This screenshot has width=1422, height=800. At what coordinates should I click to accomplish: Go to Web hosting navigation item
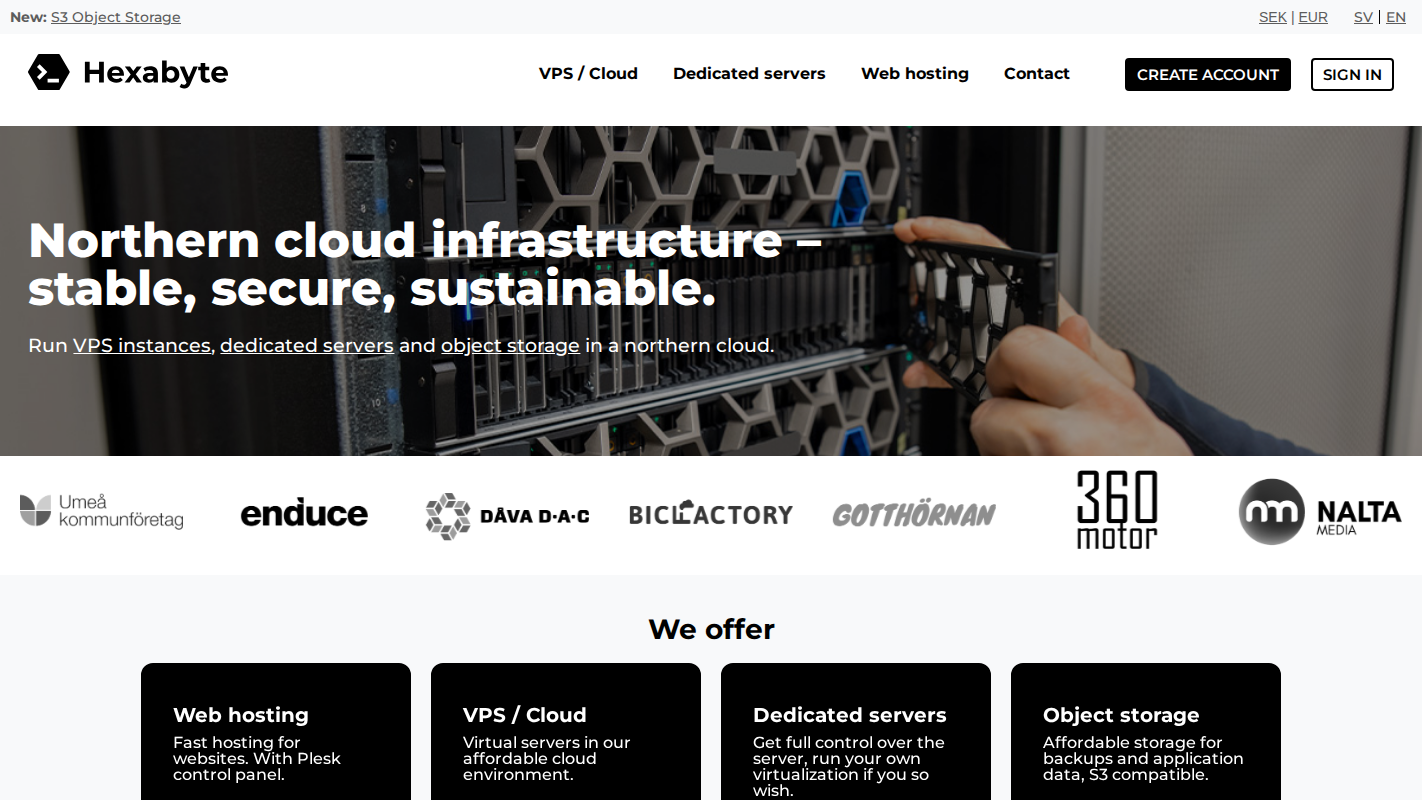(x=915, y=74)
